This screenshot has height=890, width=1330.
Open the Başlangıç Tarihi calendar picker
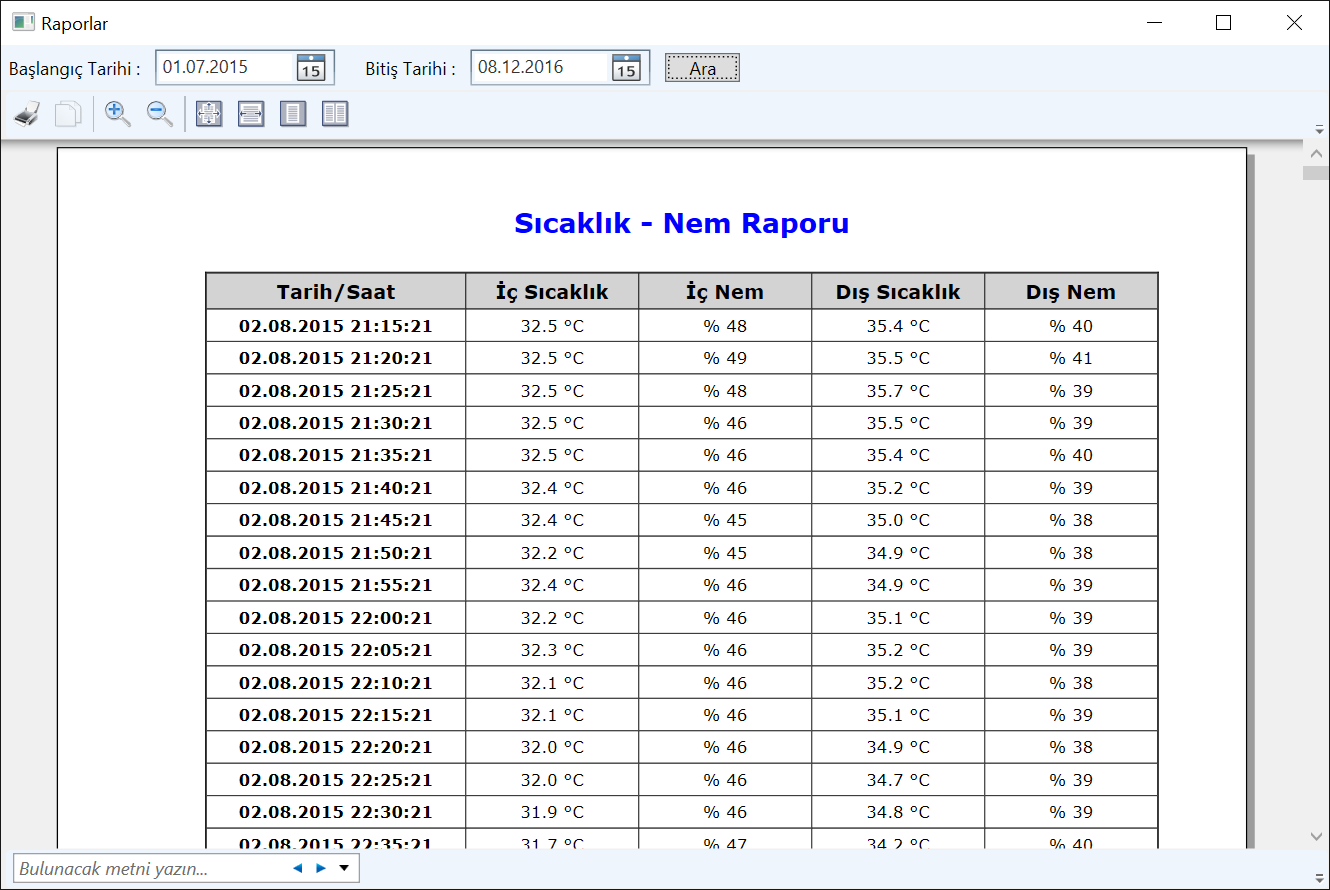pyautogui.click(x=311, y=68)
